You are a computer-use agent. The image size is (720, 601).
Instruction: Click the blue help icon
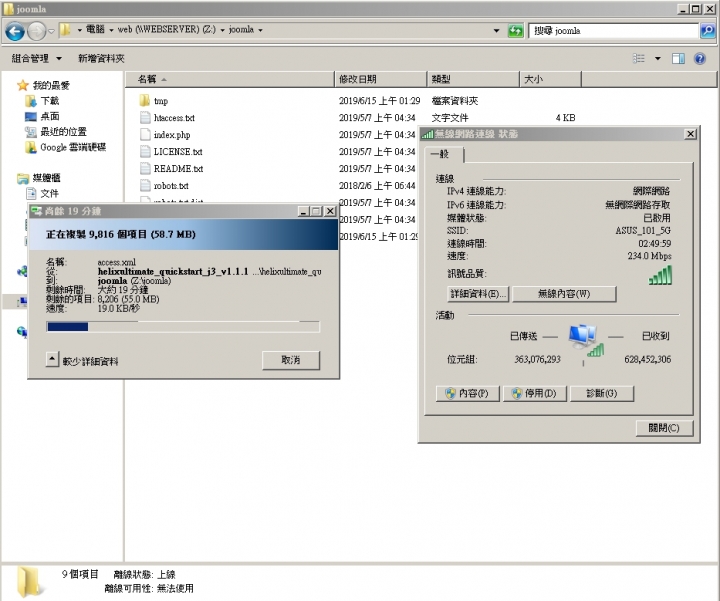700,58
